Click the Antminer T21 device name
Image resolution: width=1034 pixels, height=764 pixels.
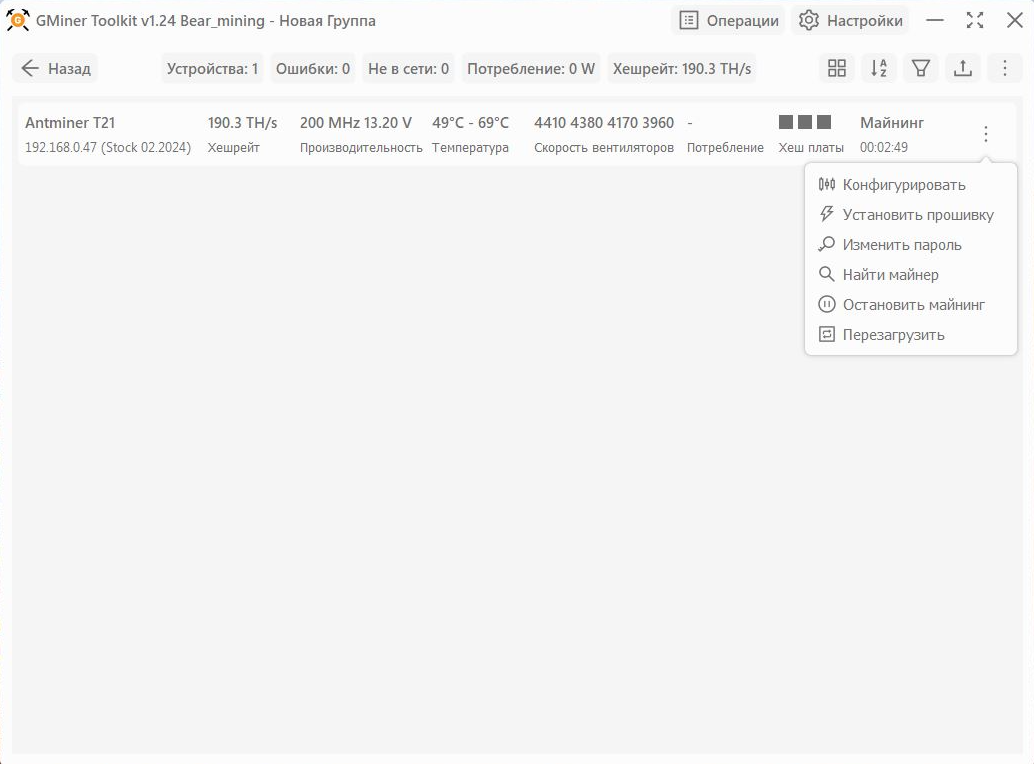tap(70, 123)
